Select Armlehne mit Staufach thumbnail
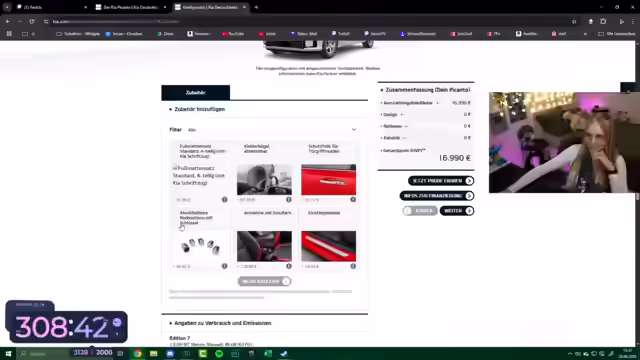The height and width of the screenshot is (360, 640). (264, 246)
